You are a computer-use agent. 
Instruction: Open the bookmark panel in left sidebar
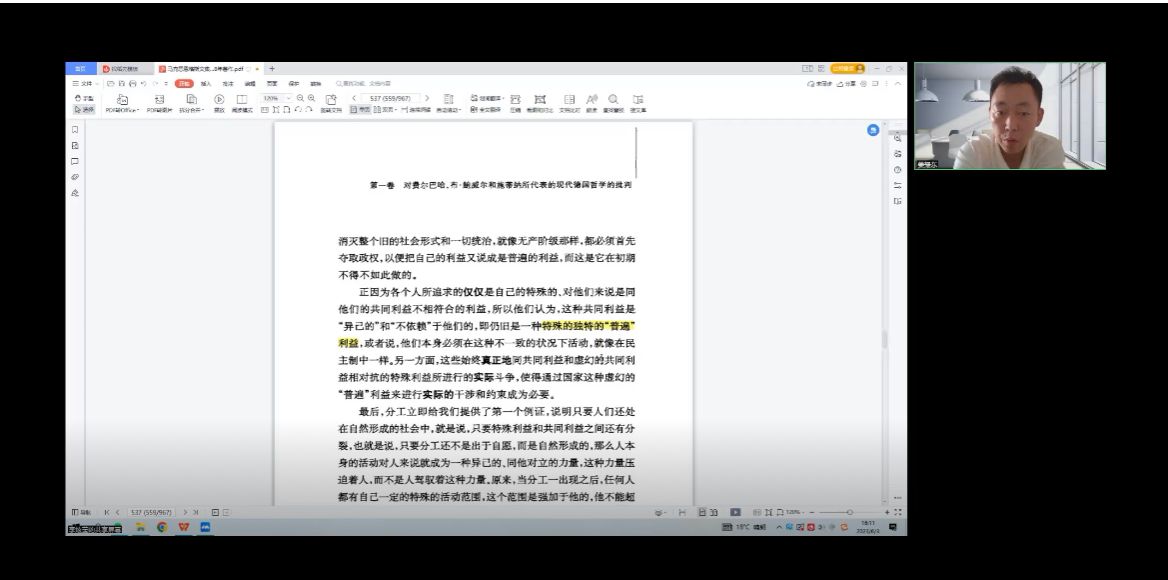(x=74, y=130)
